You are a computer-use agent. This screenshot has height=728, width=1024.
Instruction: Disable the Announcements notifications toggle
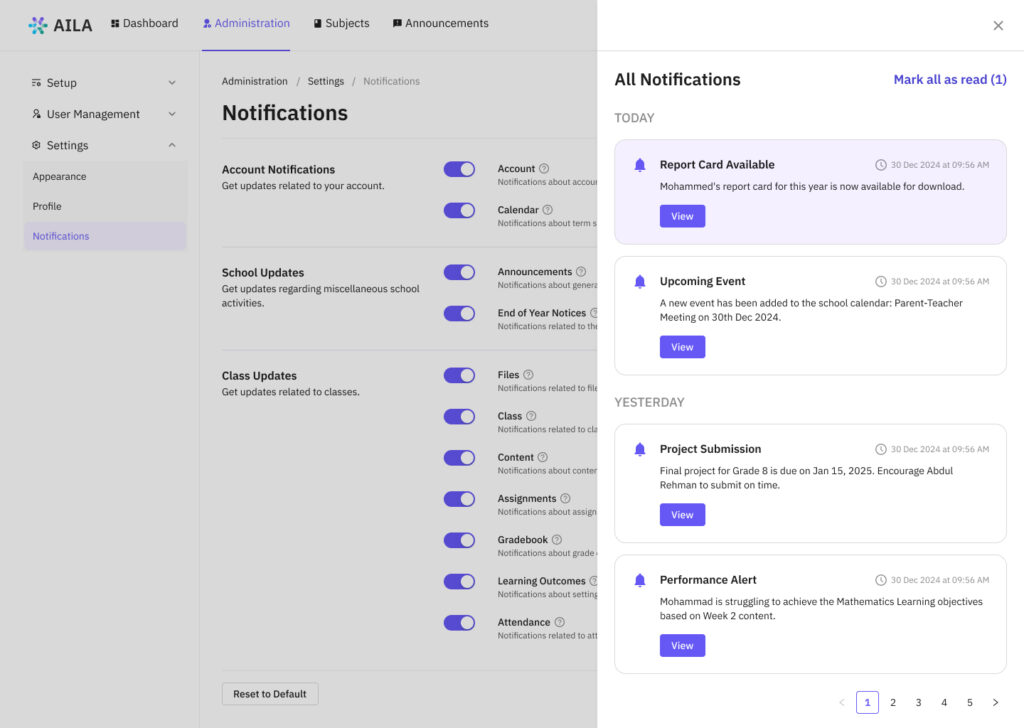459,272
